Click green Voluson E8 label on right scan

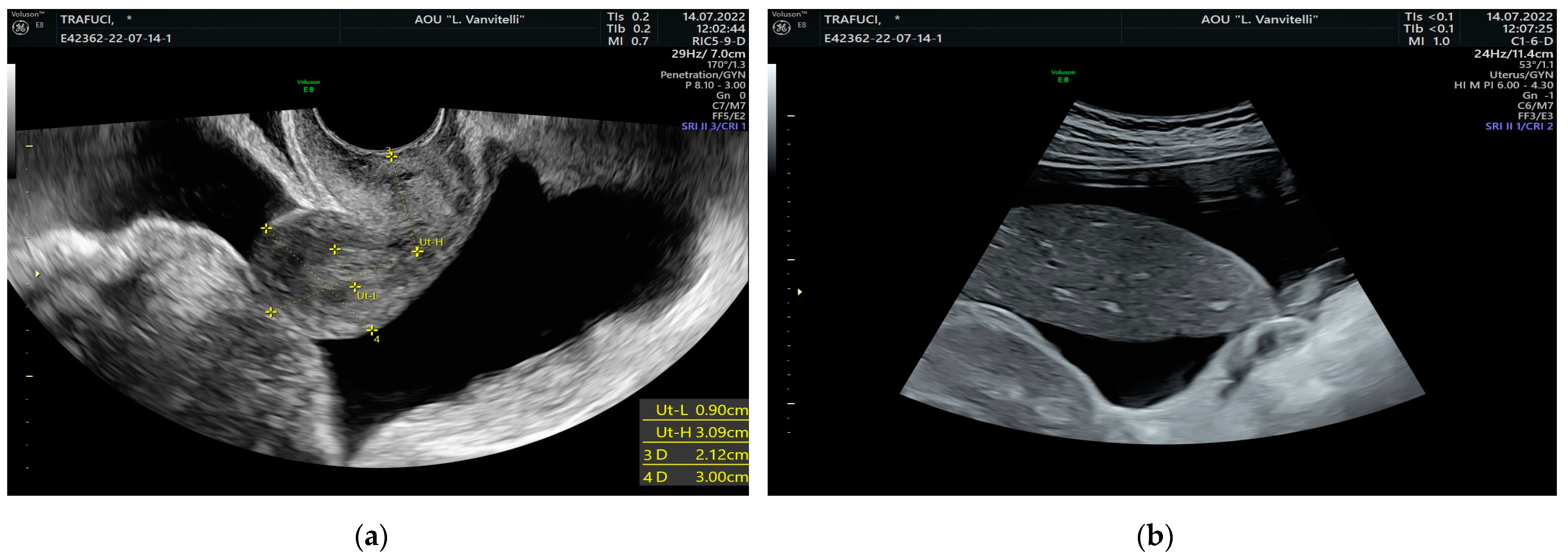(1063, 76)
